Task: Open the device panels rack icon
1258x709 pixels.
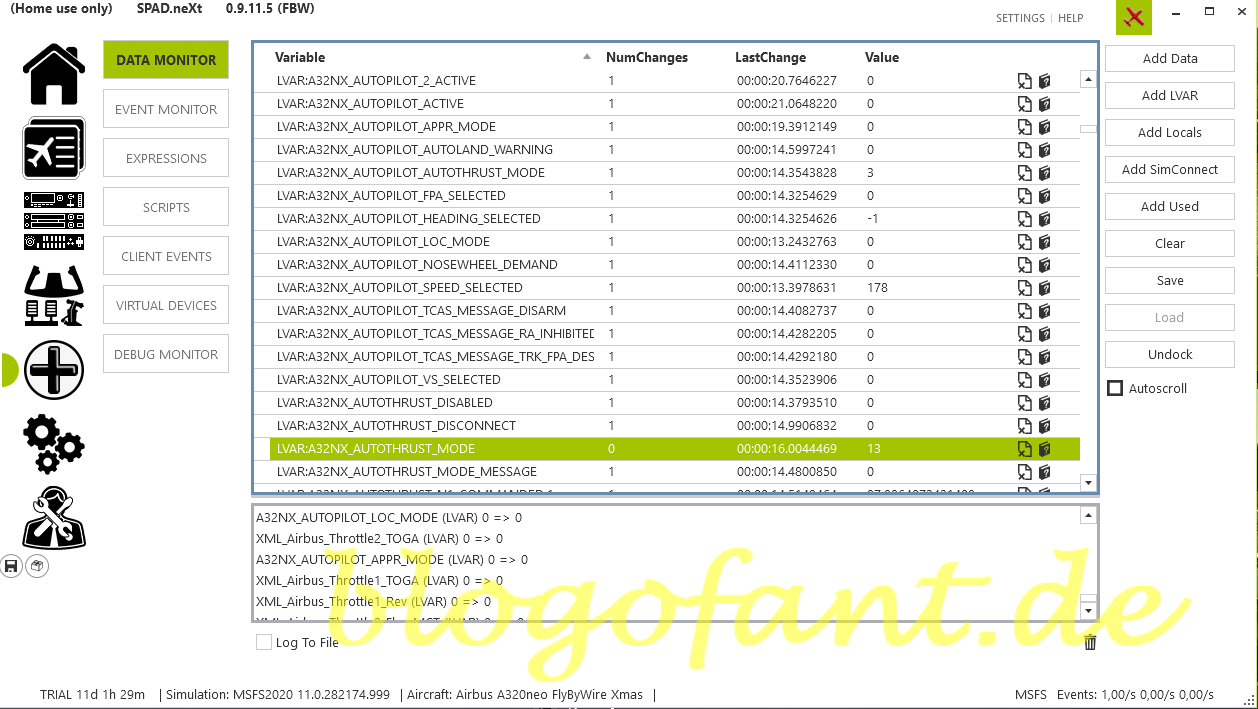Action: 53,221
